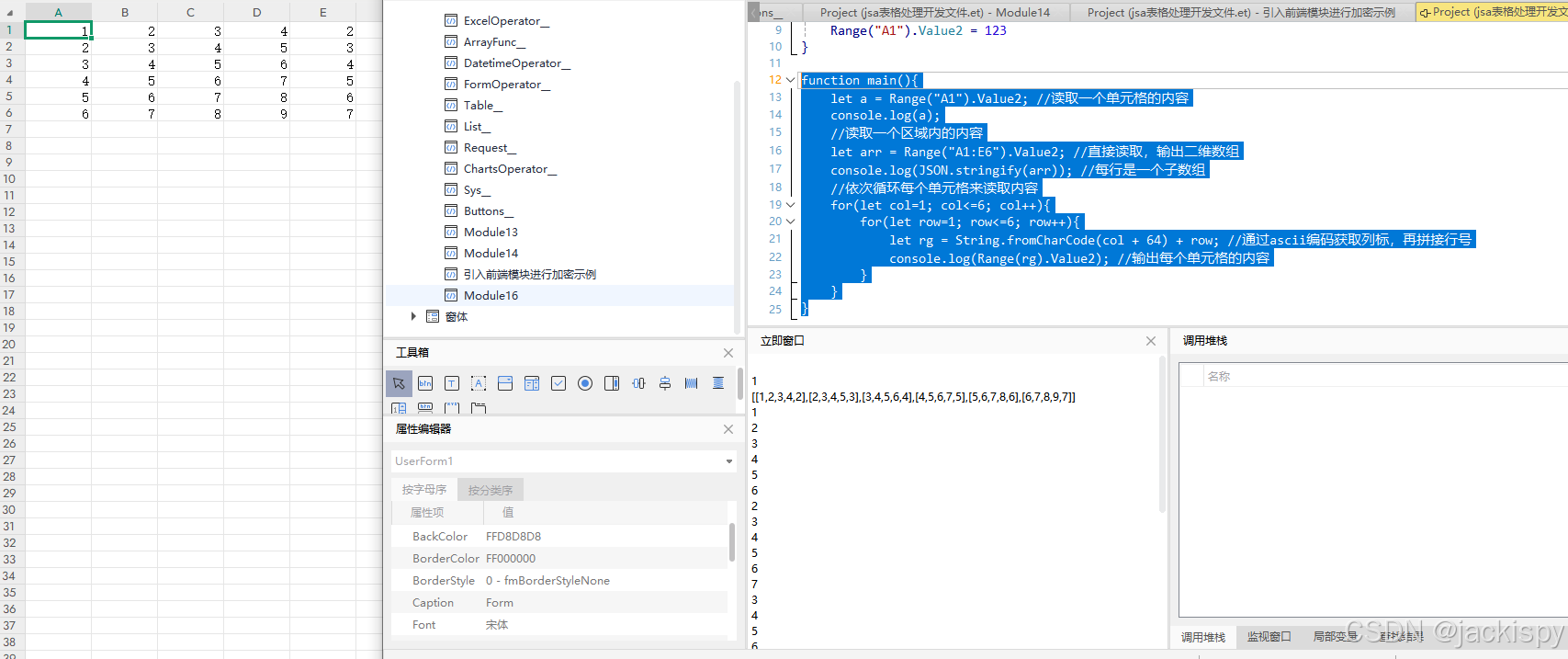Choose the horizontal spring-like control icon
Image resolution: width=1568 pixels, height=659 pixels.
tap(692, 383)
